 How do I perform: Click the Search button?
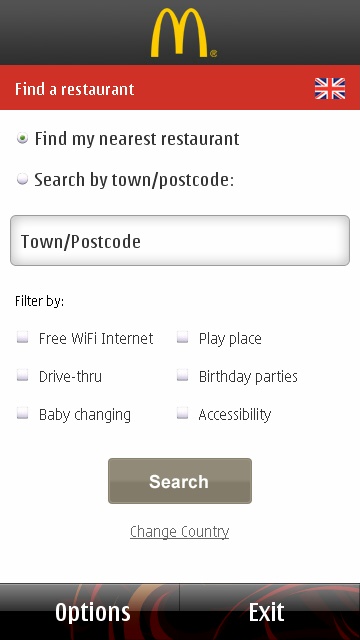(180, 481)
